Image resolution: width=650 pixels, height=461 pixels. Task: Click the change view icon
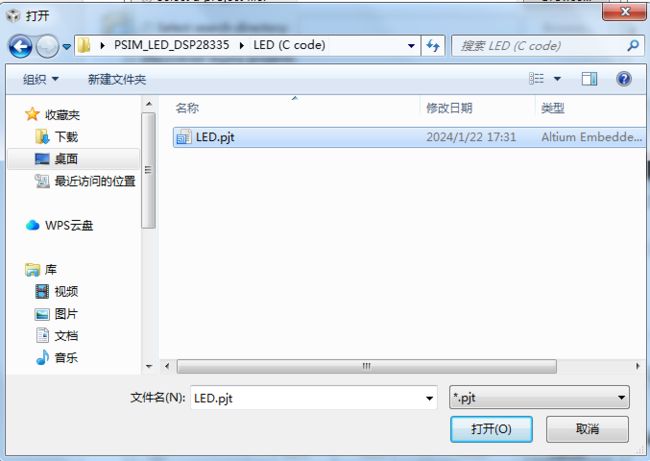[x=536, y=79]
